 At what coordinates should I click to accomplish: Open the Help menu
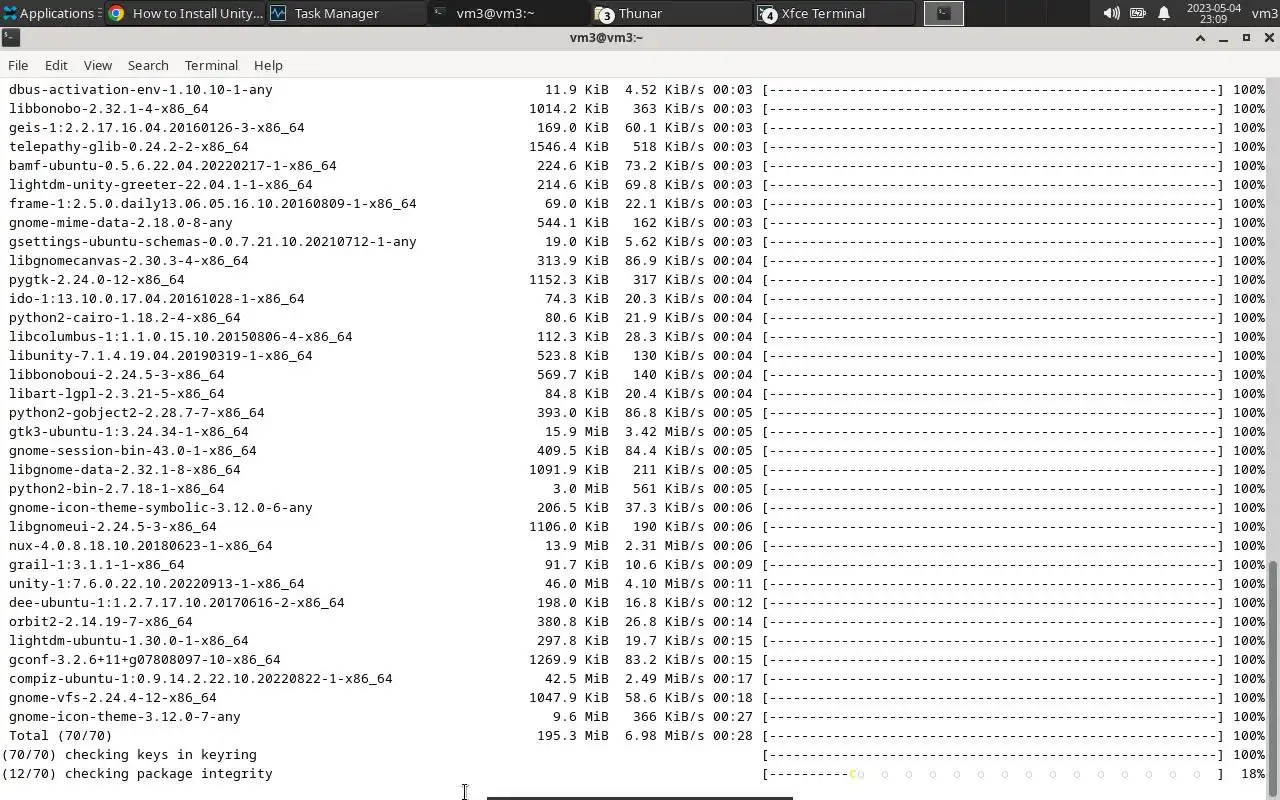pos(268,65)
